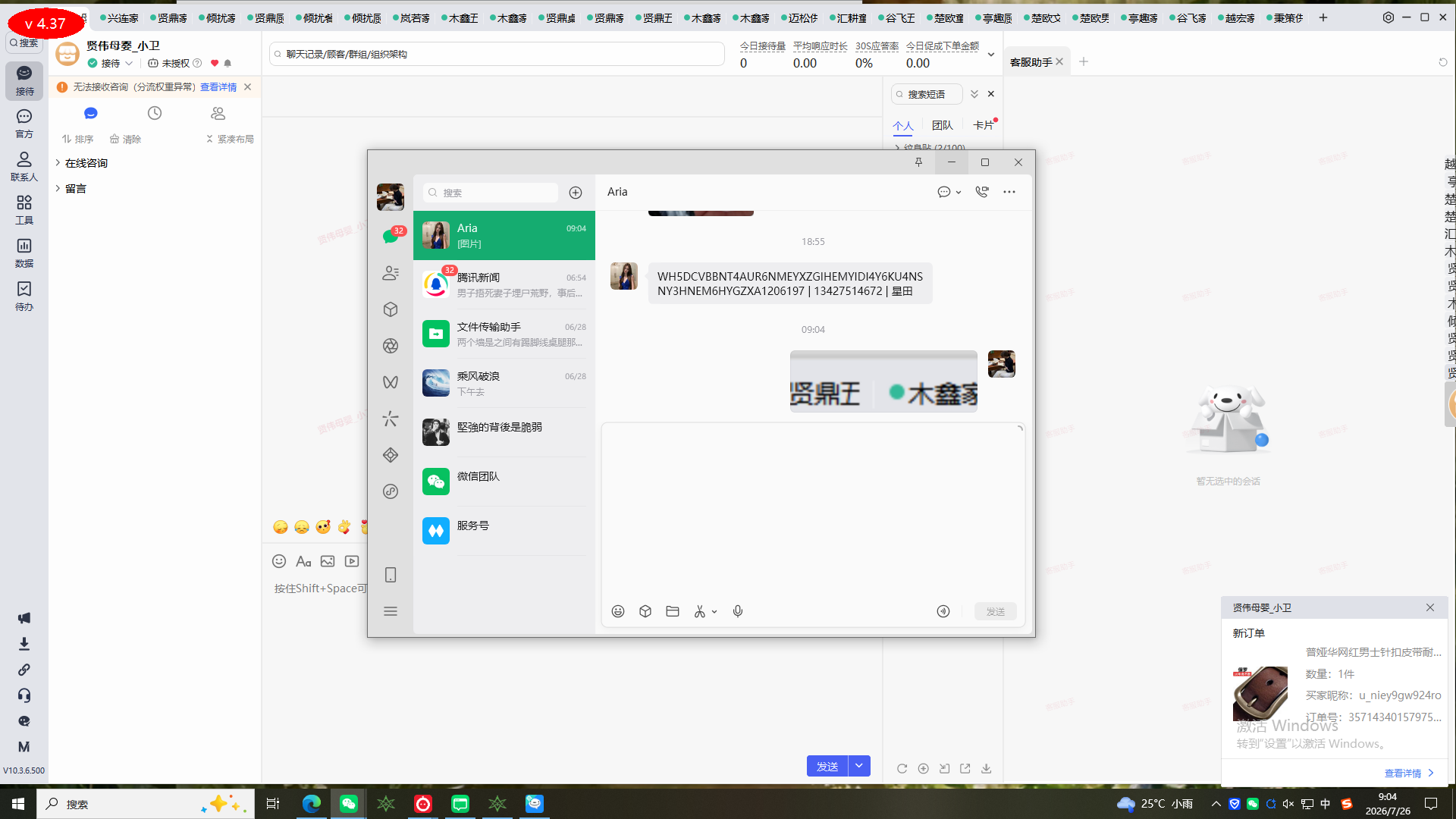Click the microphone icon in WeChat input toolbar
The image size is (1456, 819).
(738, 611)
